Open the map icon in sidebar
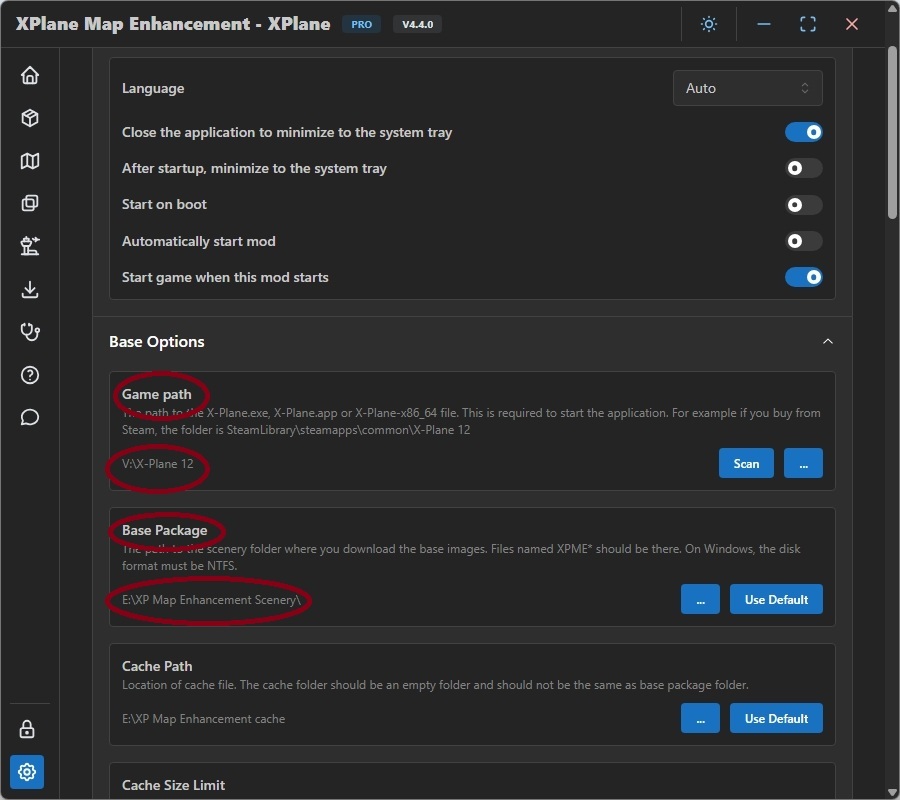This screenshot has height=800, width=900. point(30,161)
